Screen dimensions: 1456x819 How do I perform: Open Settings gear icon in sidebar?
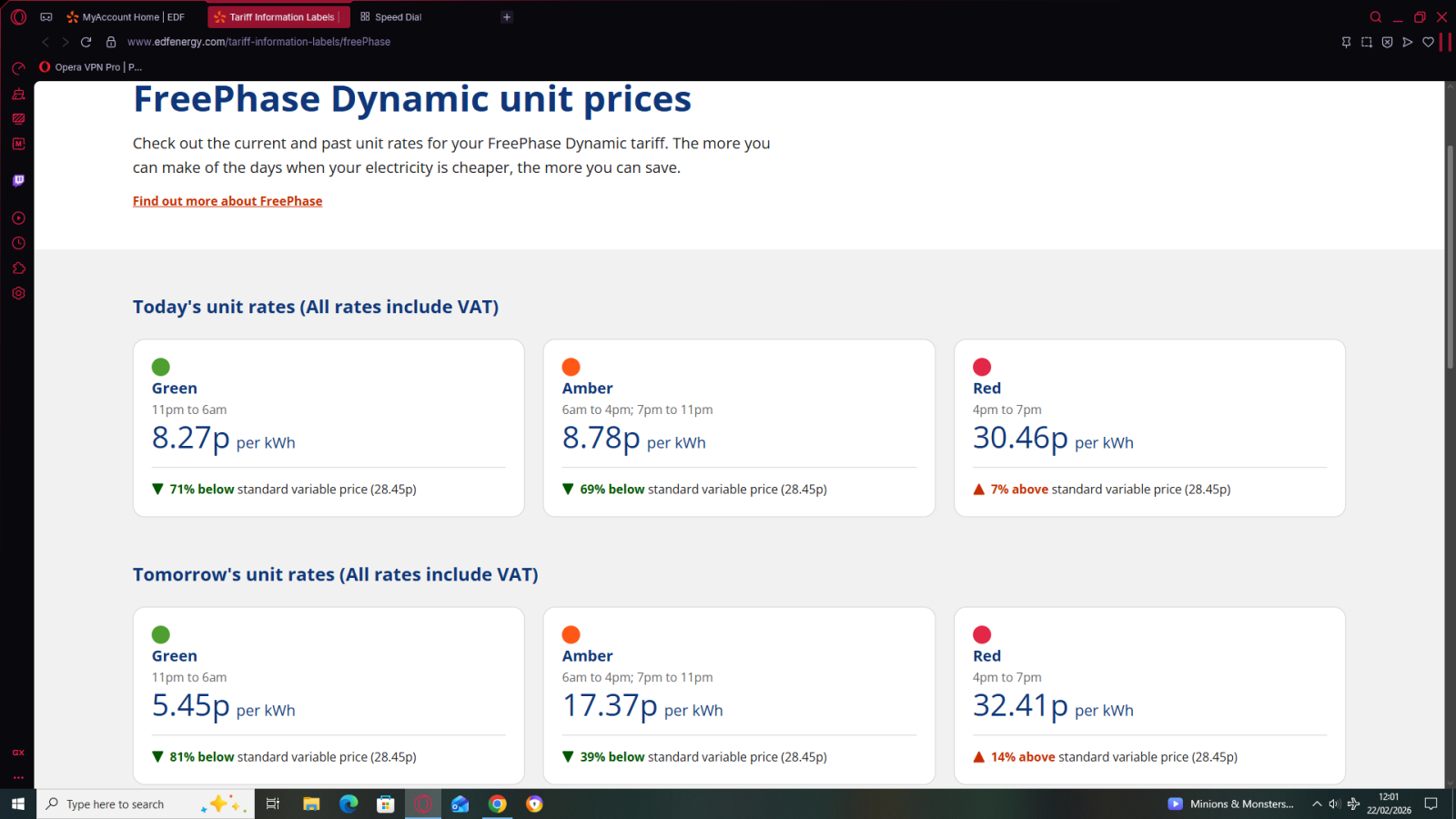pyautogui.click(x=18, y=293)
